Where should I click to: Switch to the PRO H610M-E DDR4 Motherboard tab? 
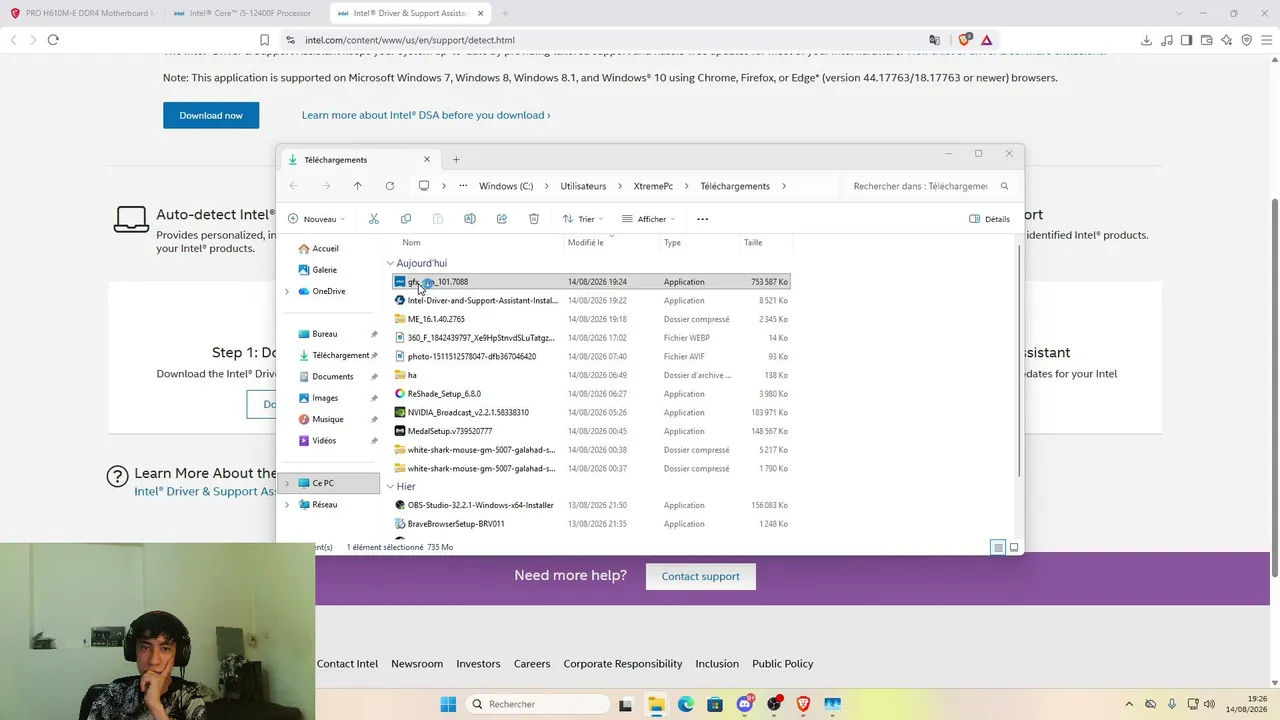(x=84, y=13)
